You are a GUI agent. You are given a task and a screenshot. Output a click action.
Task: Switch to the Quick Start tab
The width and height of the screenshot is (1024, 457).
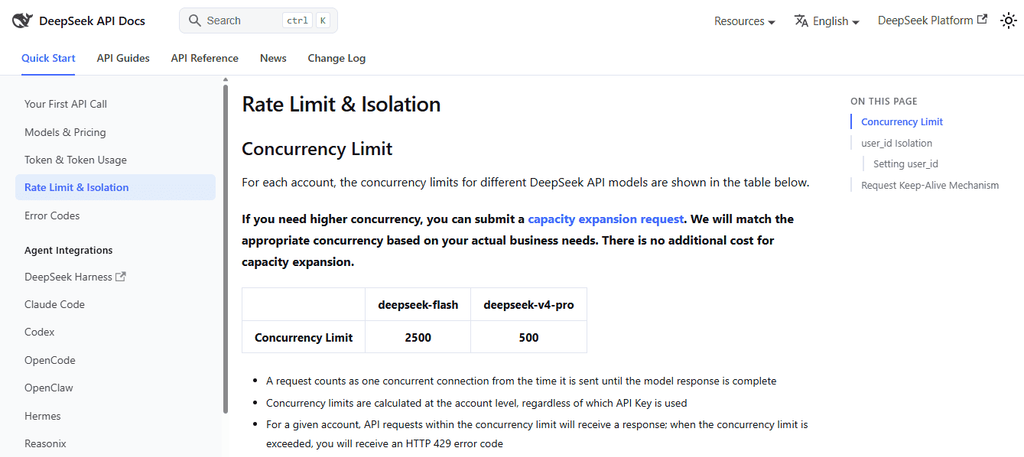(48, 58)
